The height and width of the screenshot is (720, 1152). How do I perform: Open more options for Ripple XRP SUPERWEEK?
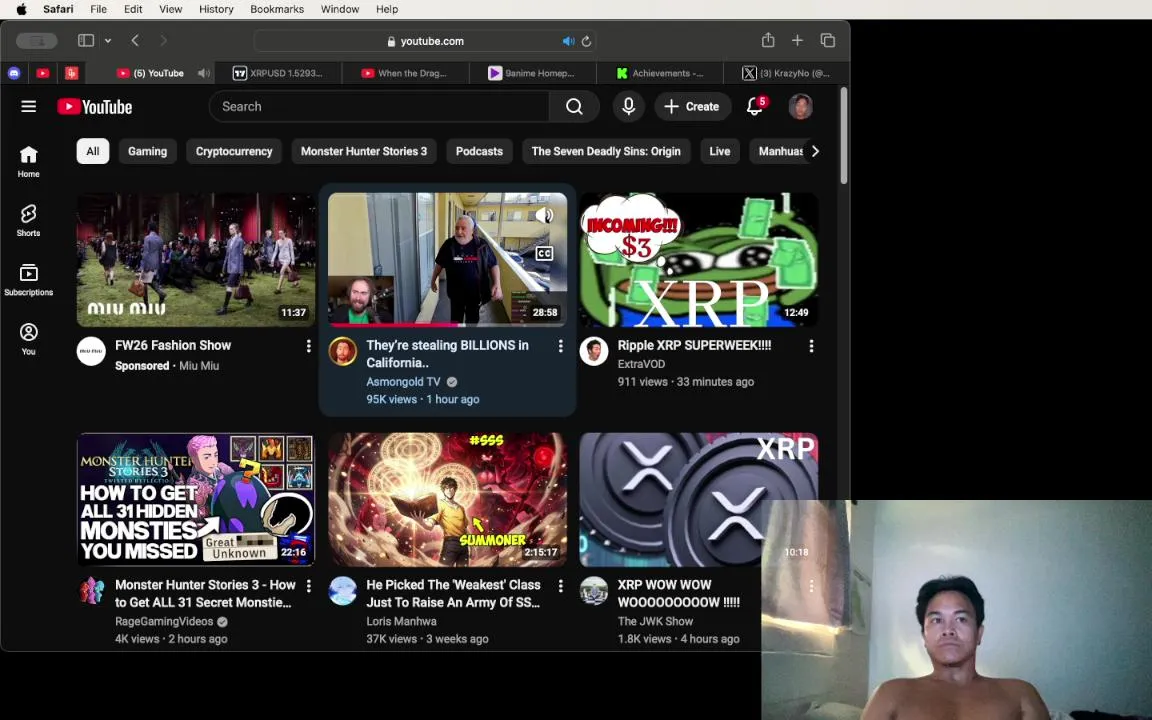811,346
